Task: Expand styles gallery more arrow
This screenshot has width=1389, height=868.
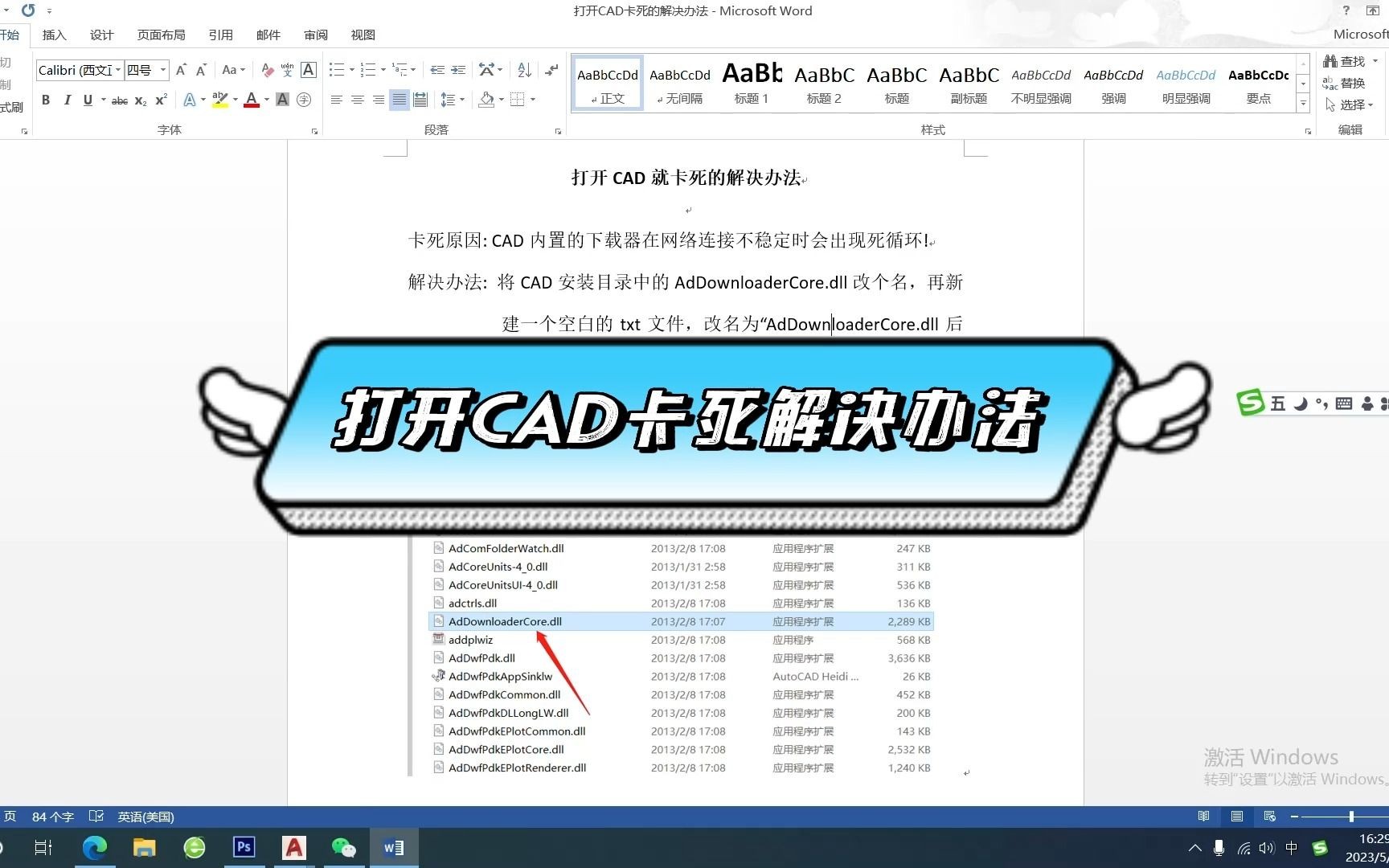Action: pos(1303,104)
